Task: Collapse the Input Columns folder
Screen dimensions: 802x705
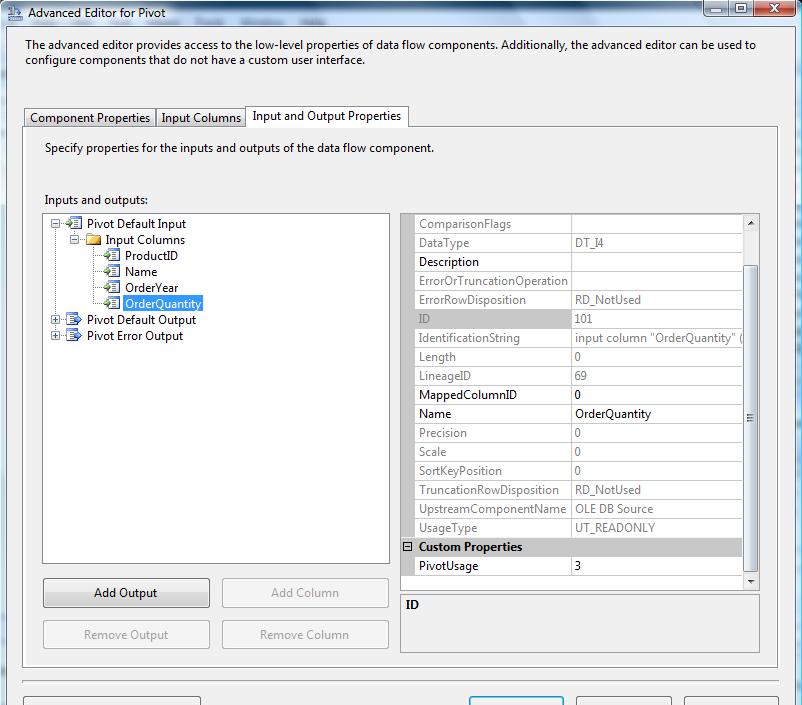Action: coord(75,240)
